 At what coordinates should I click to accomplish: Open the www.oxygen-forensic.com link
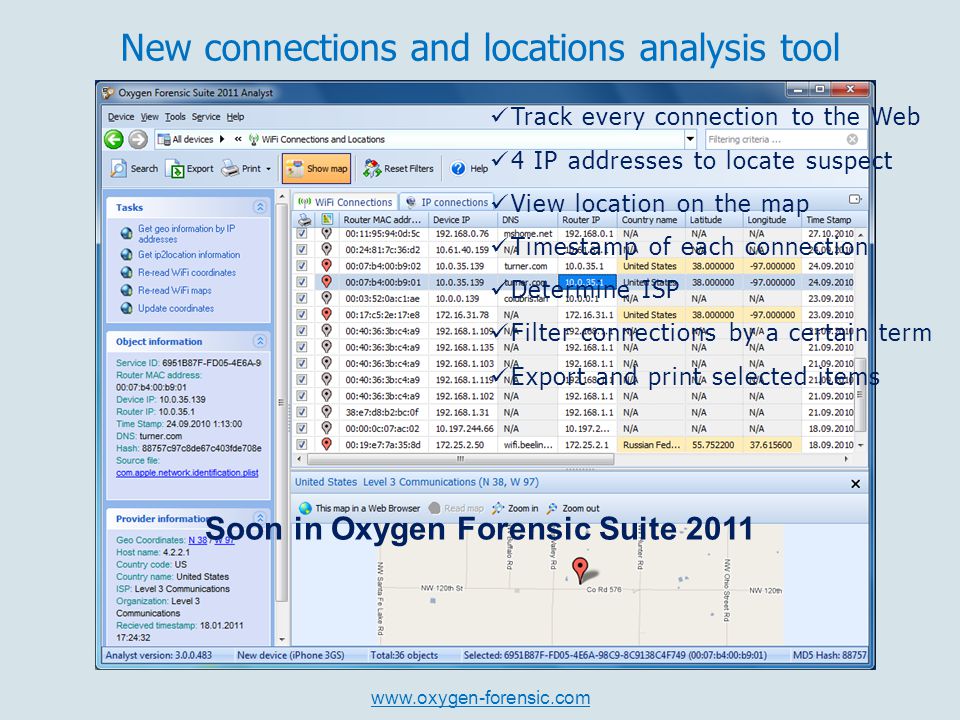point(480,698)
